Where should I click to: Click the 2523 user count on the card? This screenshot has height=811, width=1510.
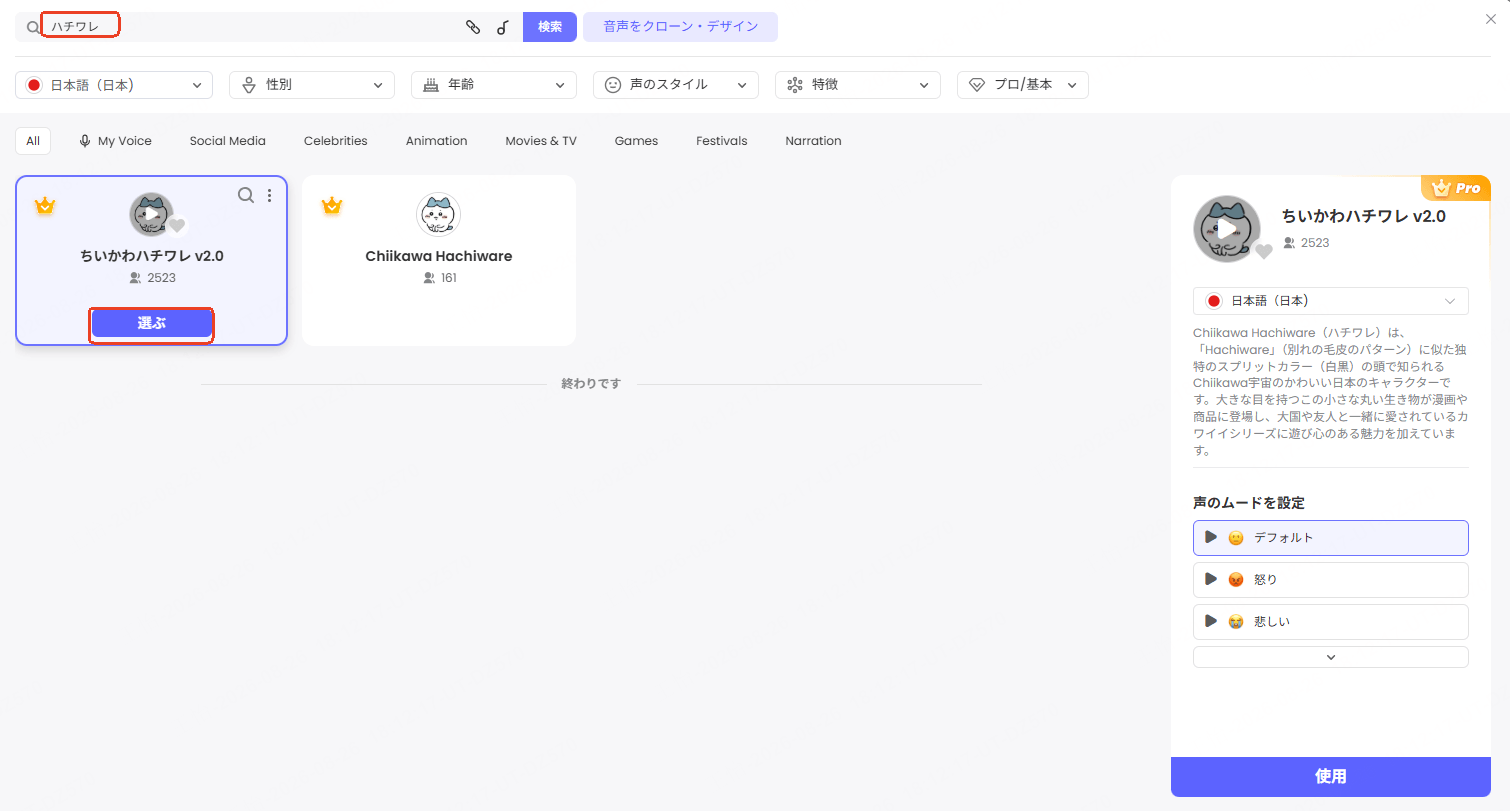click(152, 278)
